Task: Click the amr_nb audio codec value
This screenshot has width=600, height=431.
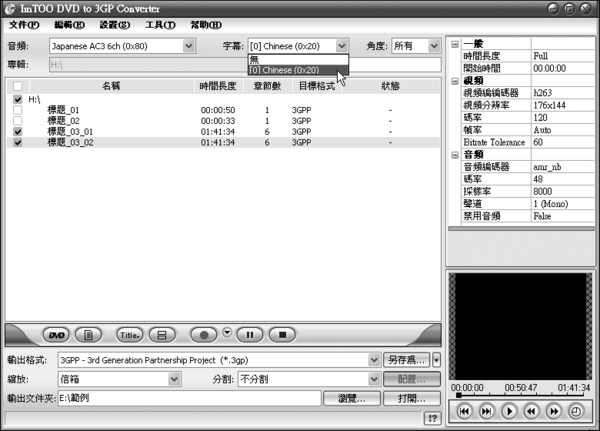Action: [x=547, y=167]
